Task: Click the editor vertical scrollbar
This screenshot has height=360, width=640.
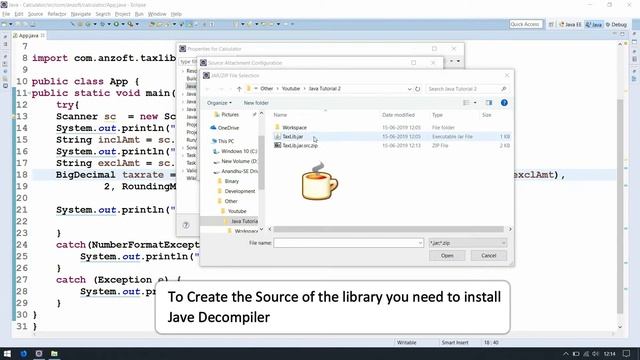Action: point(620,206)
